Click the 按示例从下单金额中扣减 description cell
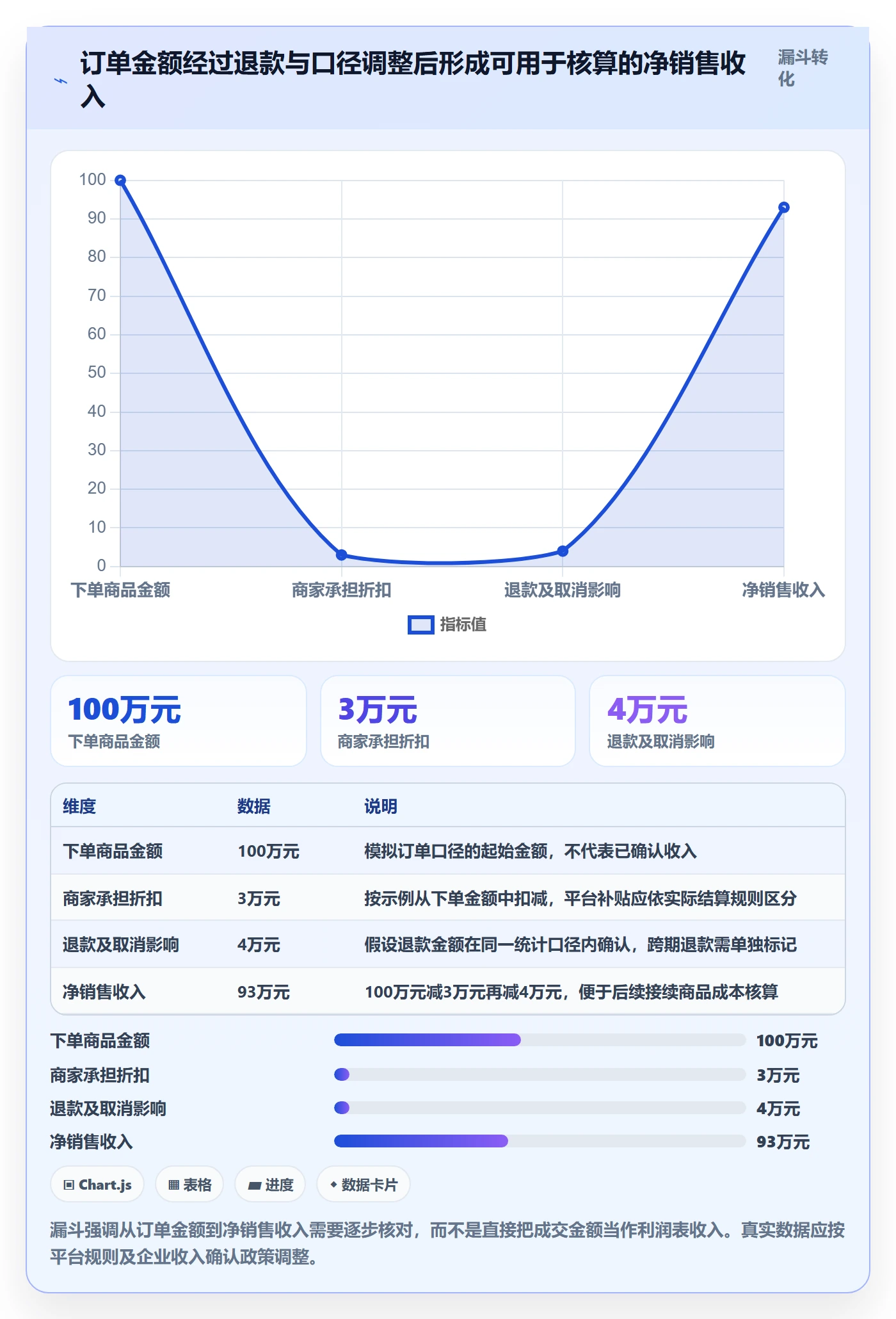896x1319 pixels. 580,898
